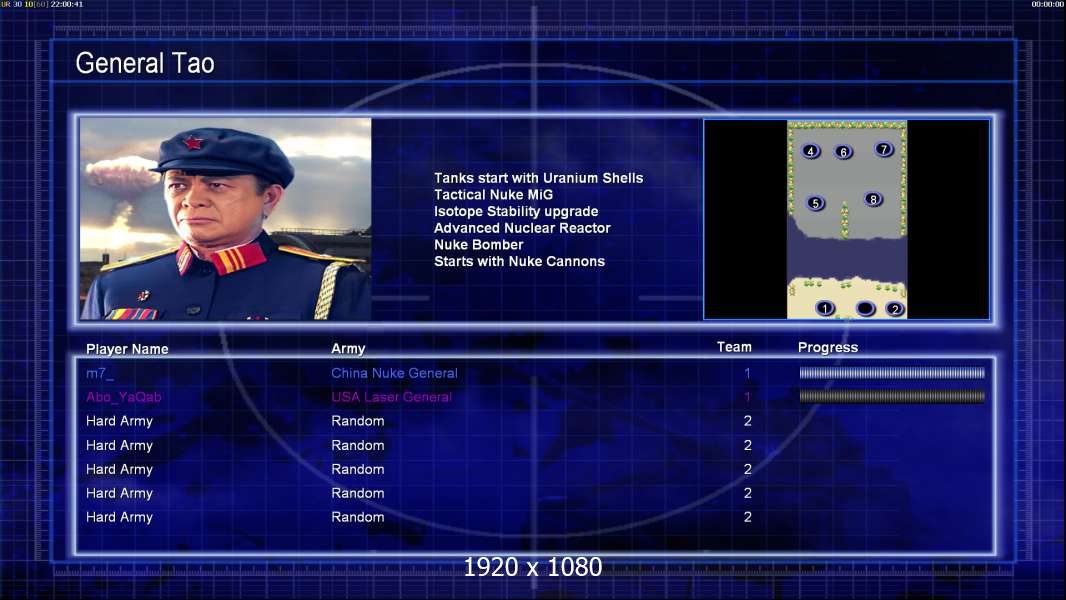Click General Tao's portrait image

[225, 219]
